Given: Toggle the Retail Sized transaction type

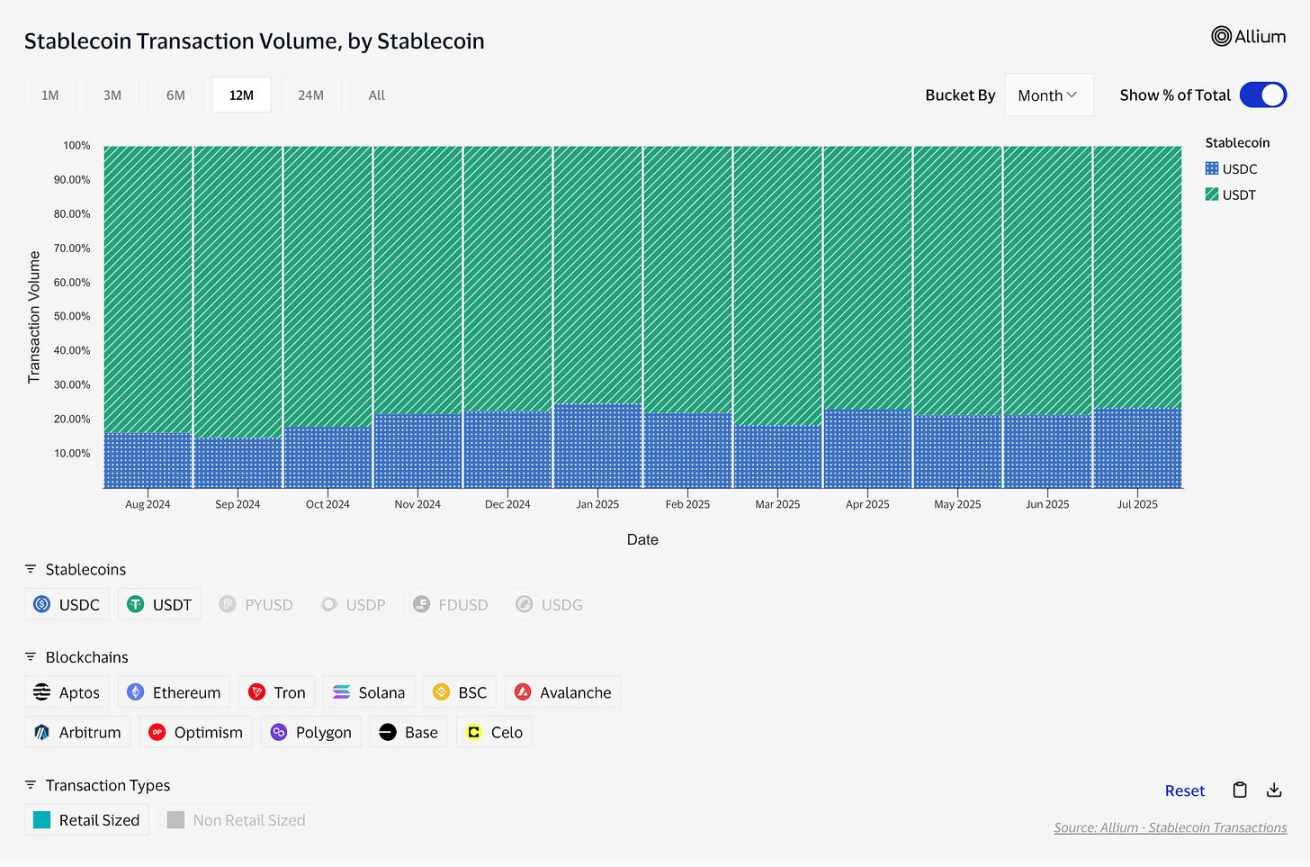Looking at the screenshot, I should [x=87, y=820].
